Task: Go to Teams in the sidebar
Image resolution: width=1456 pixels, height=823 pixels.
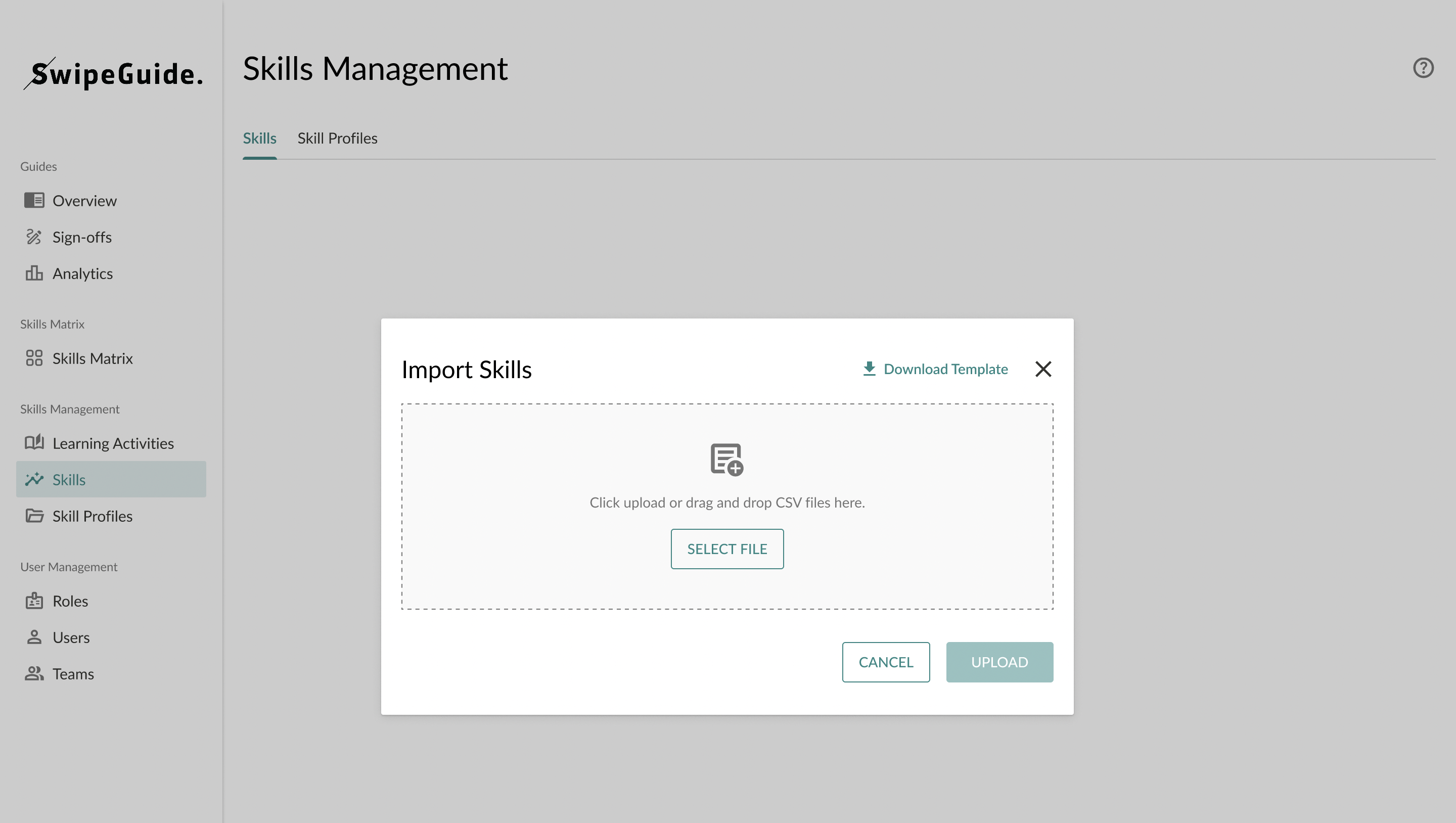Action: (x=73, y=674)
